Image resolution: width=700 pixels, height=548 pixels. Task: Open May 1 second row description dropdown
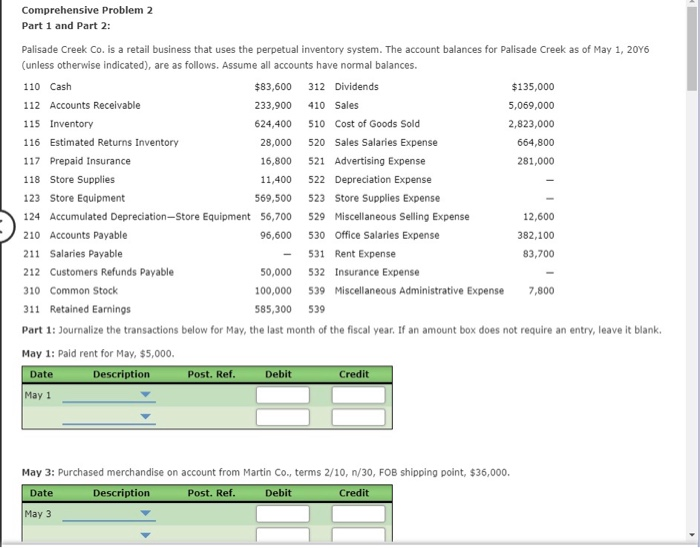[x=109, y=417]
